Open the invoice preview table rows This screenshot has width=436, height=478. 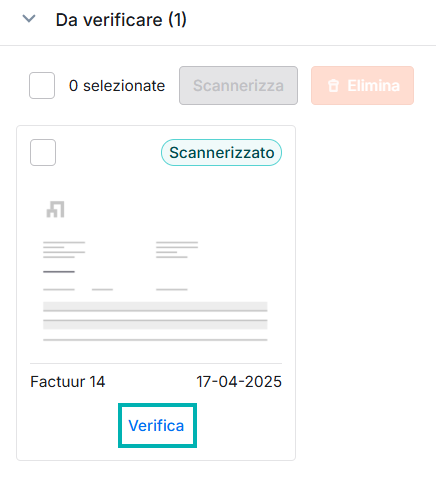point(155,316)
